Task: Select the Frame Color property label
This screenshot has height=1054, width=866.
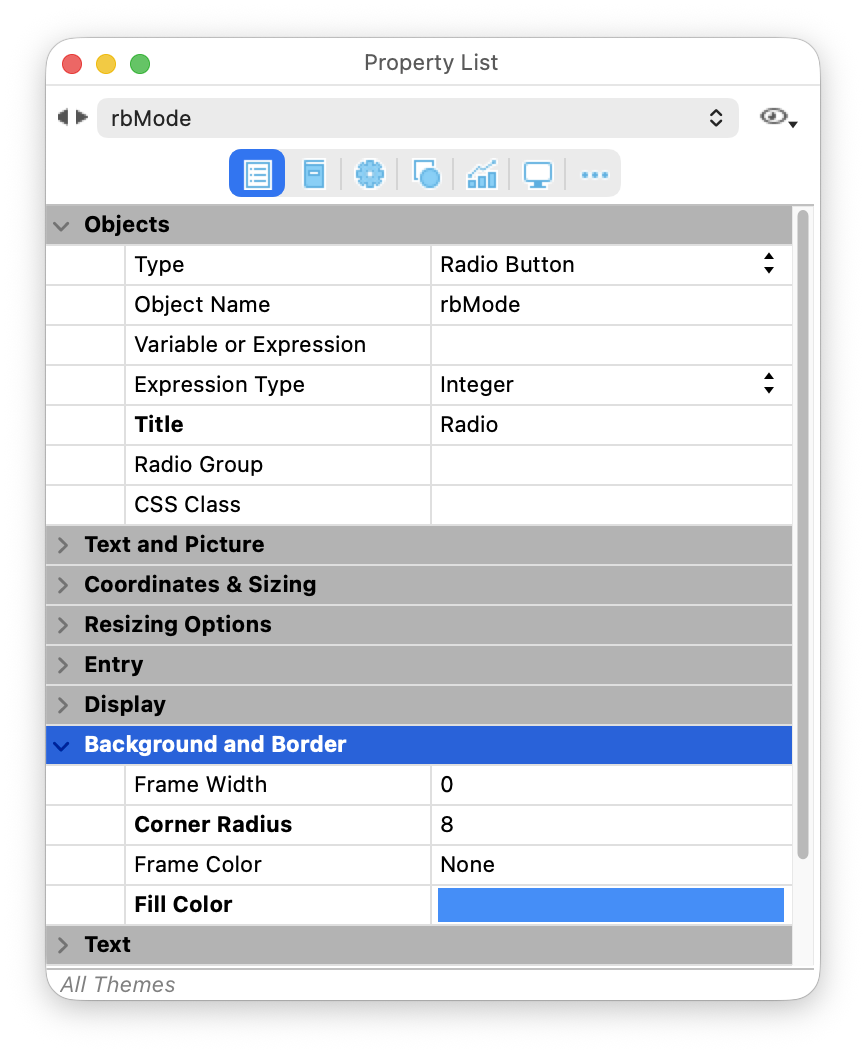Action: (198, 864)
